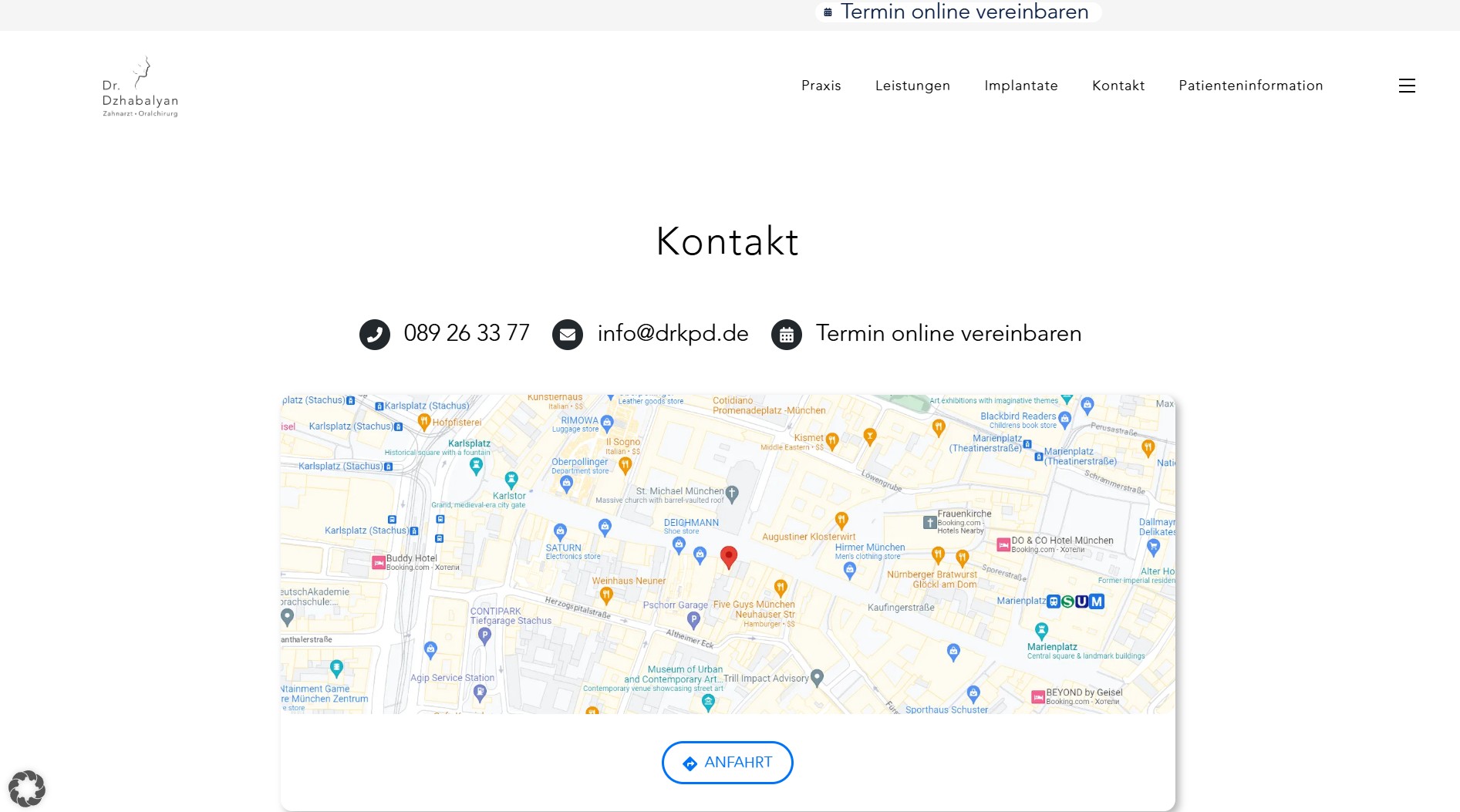
Task: Open the Leistungen menu item
Action: pyautogui.click(x=912, y=86)
